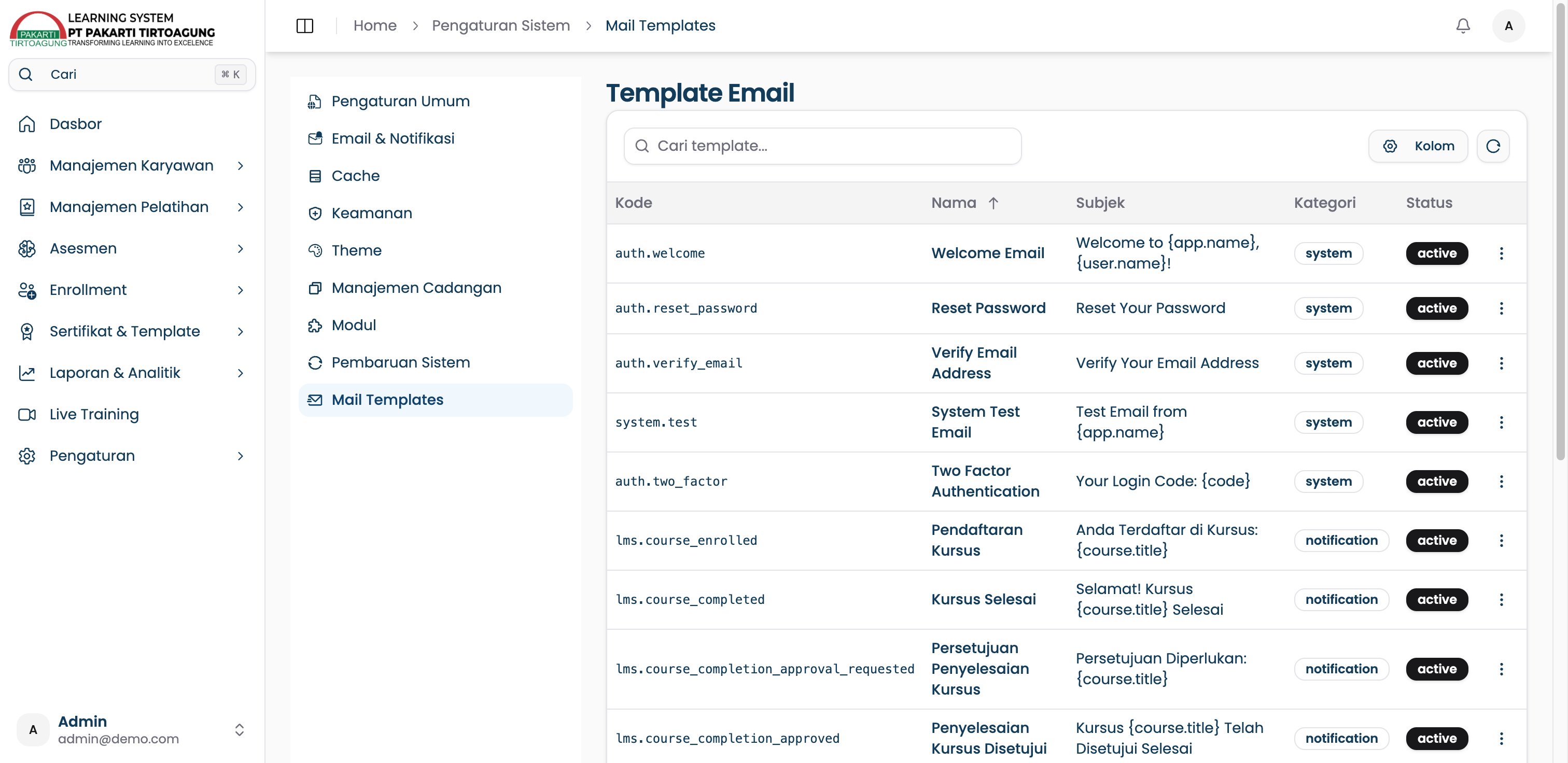Click the Laporan & Analitik chart icon
Image resolution: width=1568 pixels, height=763 pixels.
click(x=27, y=373)
